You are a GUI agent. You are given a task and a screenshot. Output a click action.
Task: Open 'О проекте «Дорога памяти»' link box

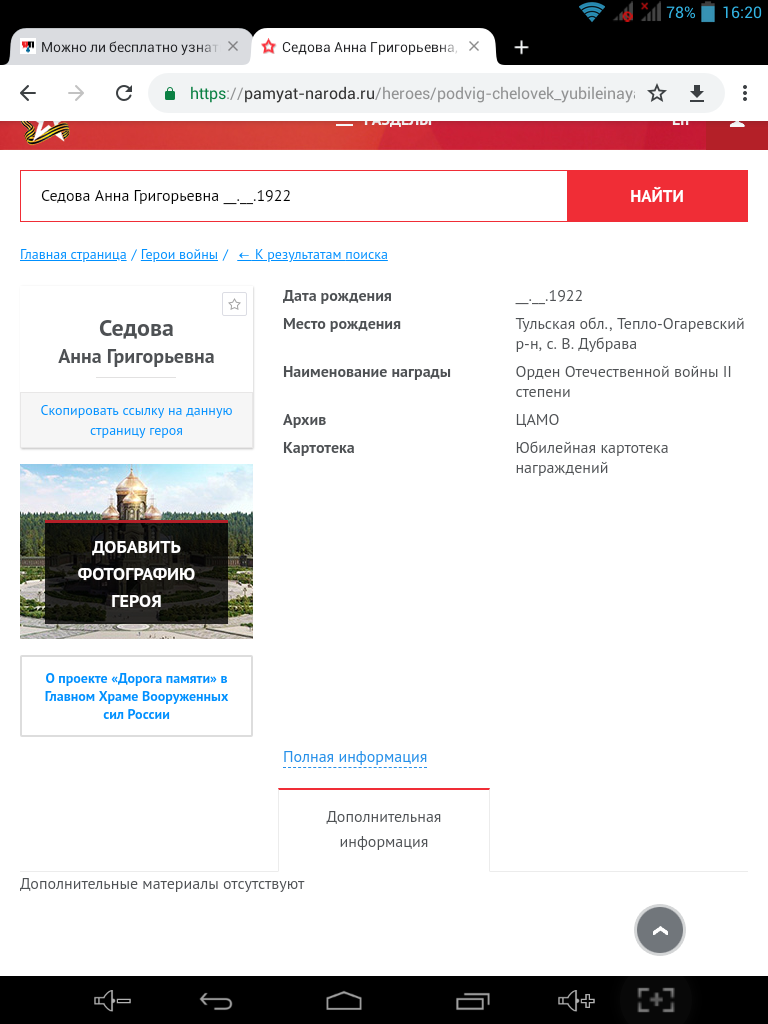(x=136, y=696)
